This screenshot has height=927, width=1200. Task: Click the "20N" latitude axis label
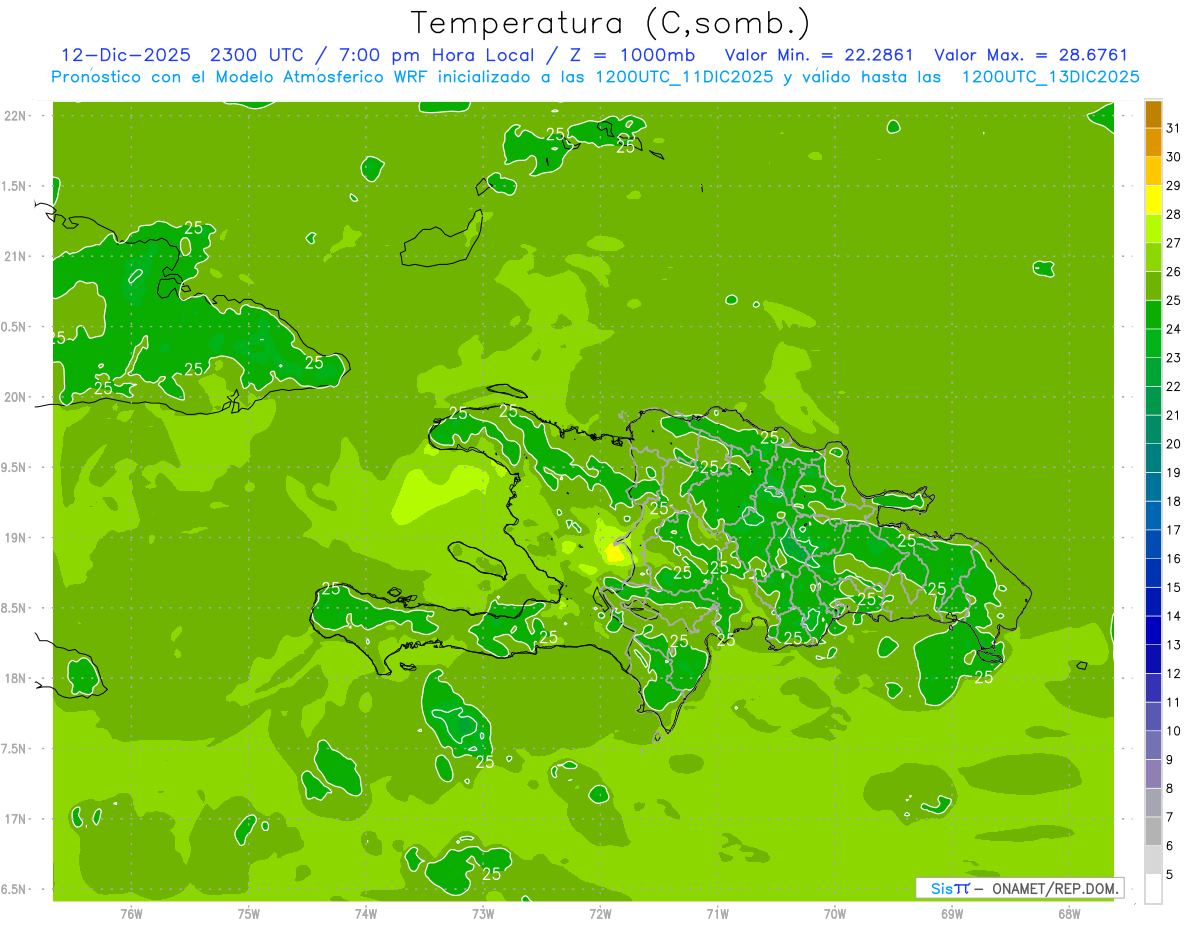click(x=16, y=397)
